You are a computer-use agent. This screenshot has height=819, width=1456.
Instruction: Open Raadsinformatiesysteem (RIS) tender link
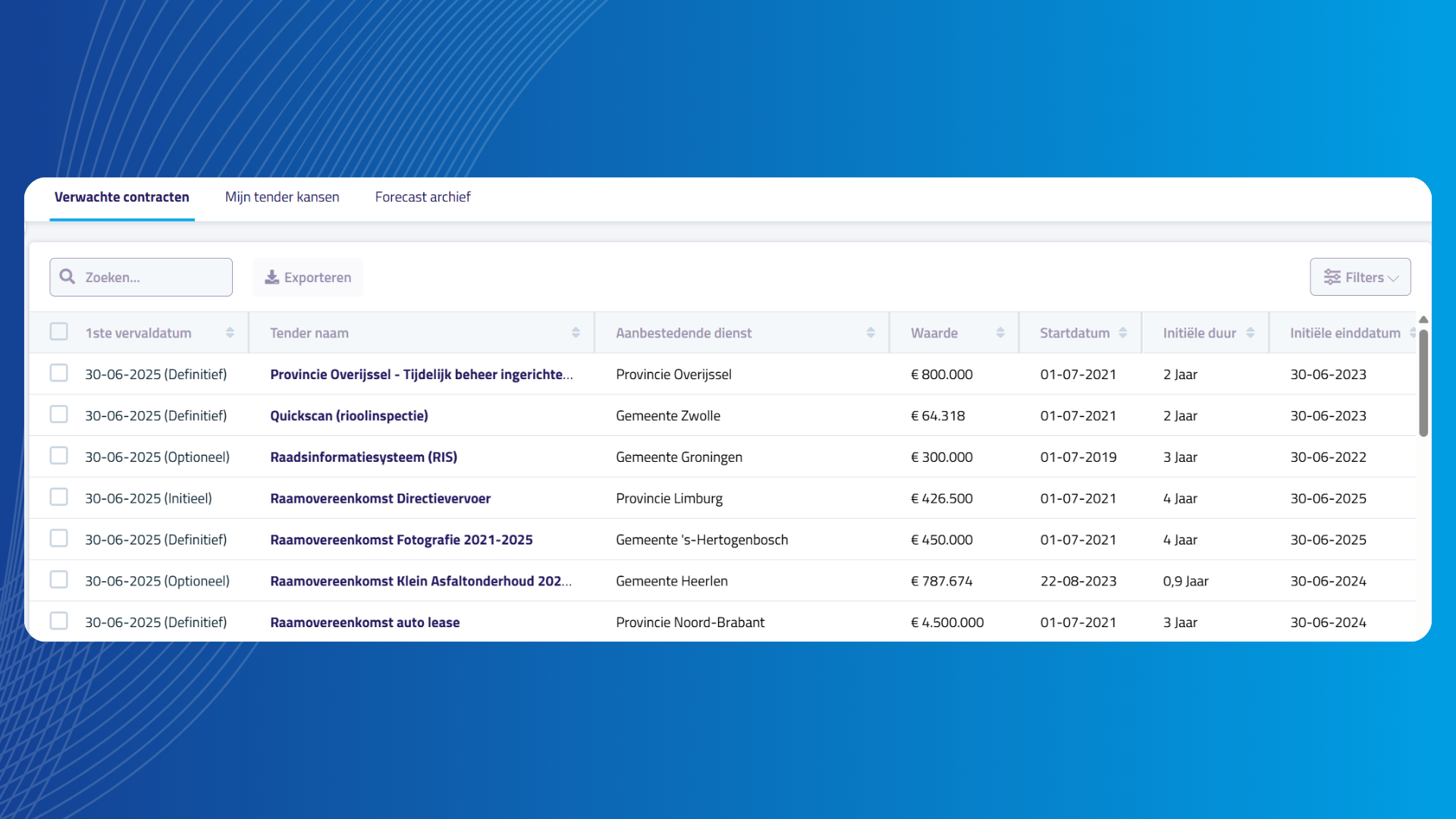363,457
